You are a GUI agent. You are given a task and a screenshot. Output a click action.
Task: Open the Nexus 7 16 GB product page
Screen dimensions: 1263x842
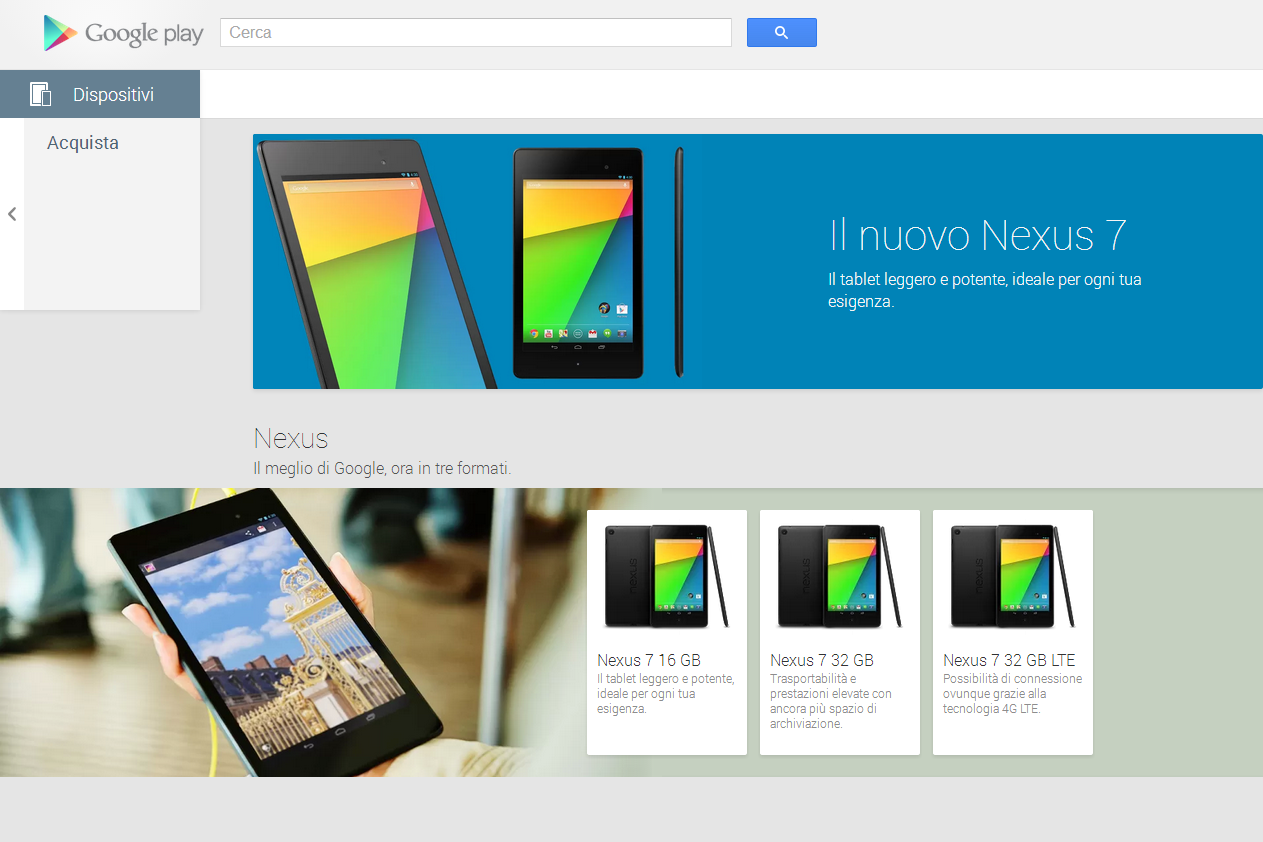pyautogui.click(x=648, y=659)
